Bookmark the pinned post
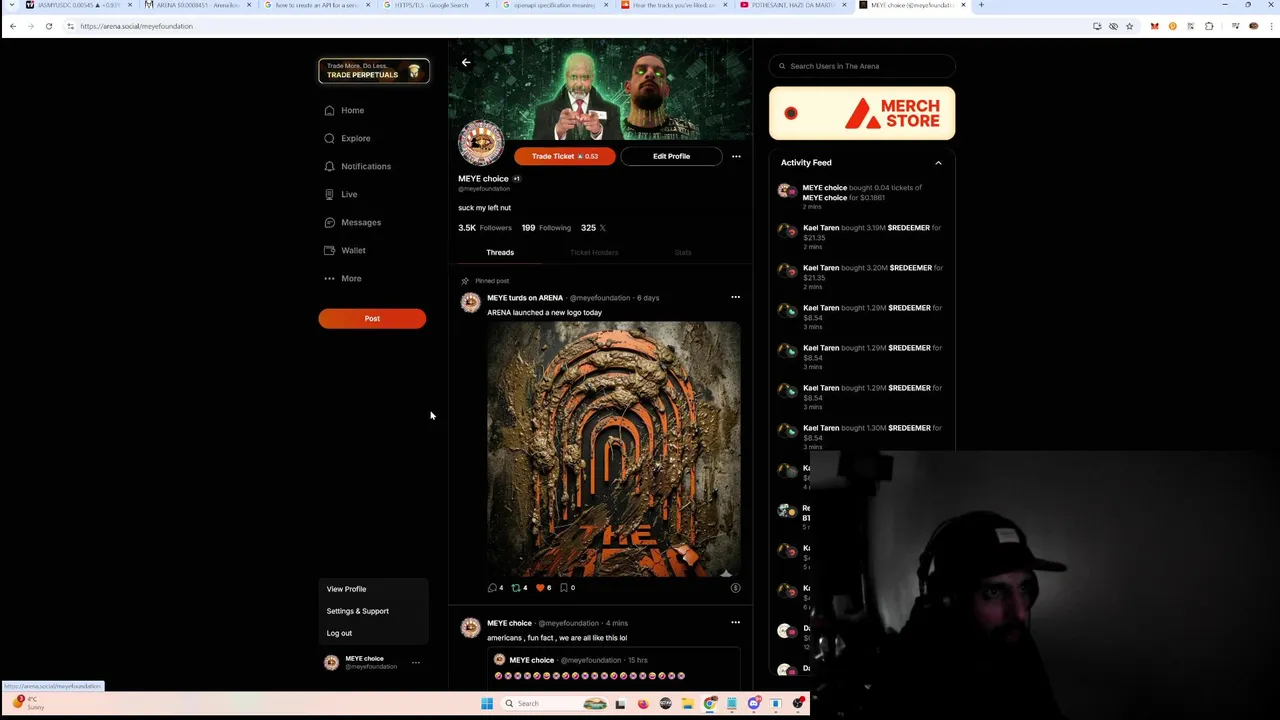 click(x=567, y=588)
